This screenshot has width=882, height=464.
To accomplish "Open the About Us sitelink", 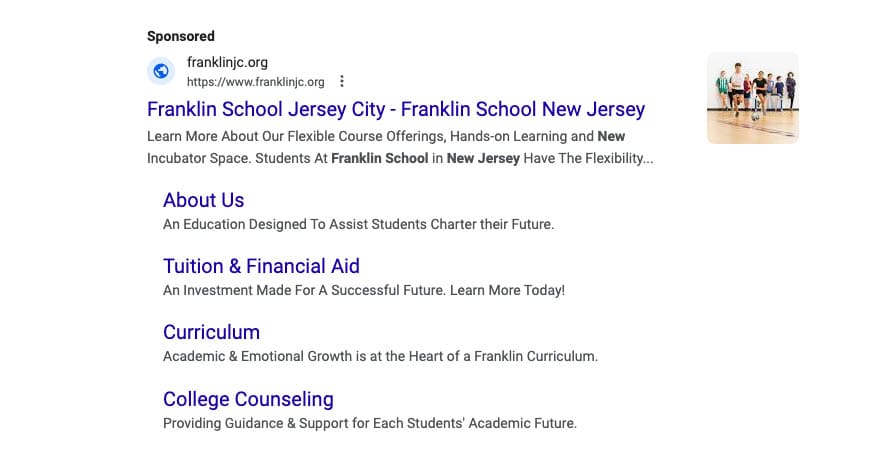I will click(x=203, y=200).
